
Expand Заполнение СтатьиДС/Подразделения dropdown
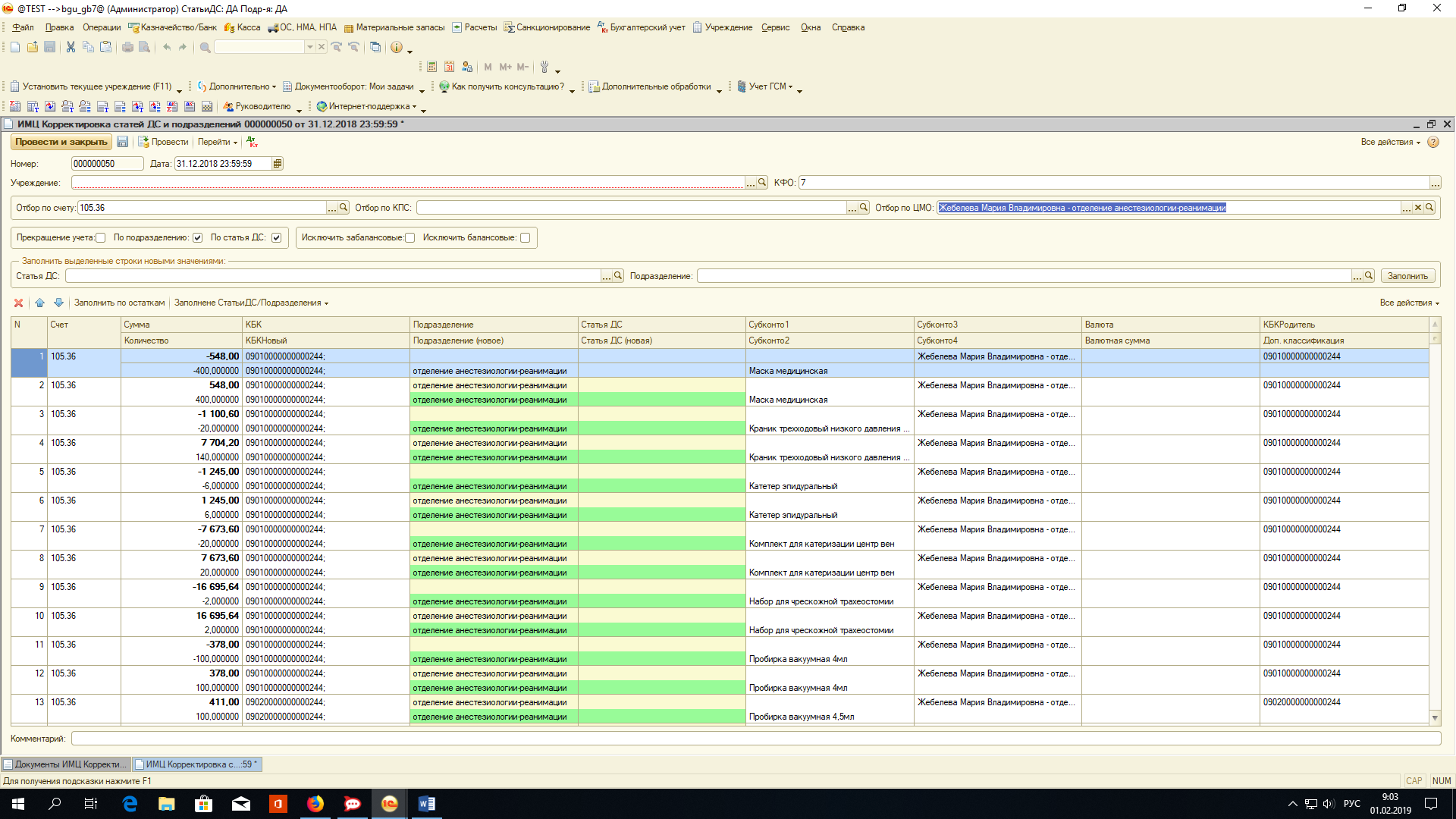pyautogui.click(x=251, y=303)
